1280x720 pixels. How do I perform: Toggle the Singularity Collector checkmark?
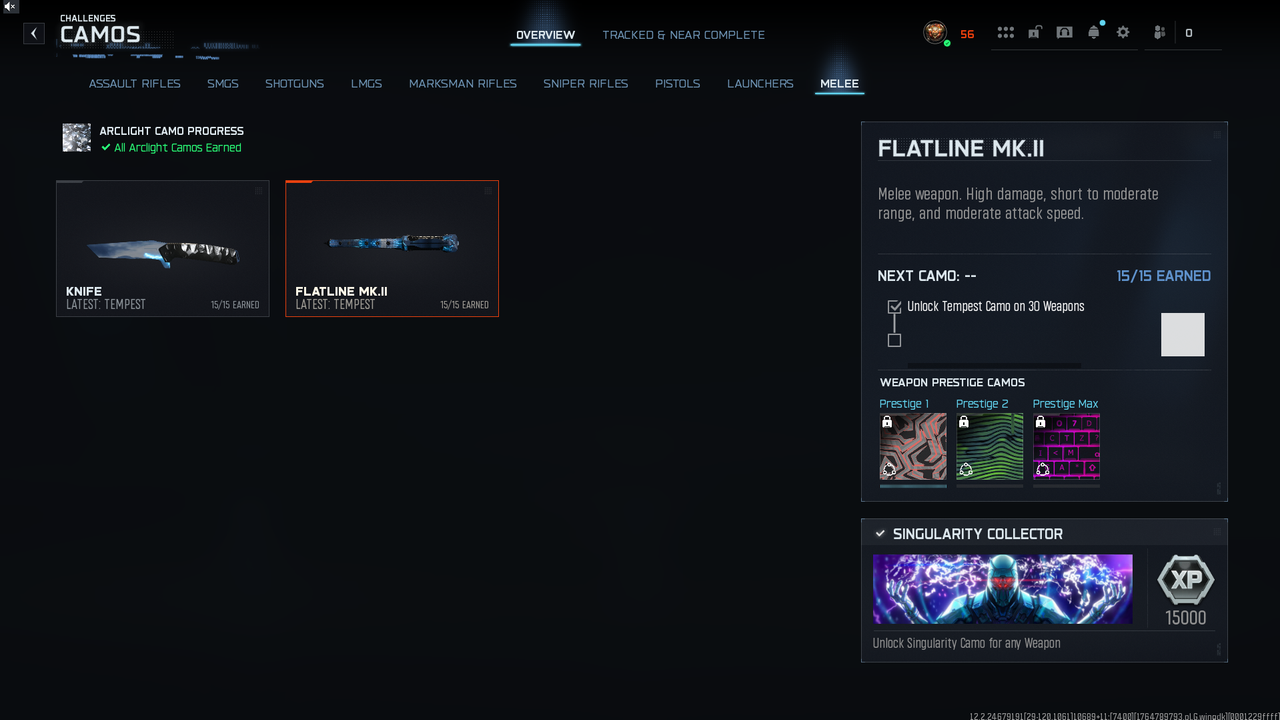880,534
